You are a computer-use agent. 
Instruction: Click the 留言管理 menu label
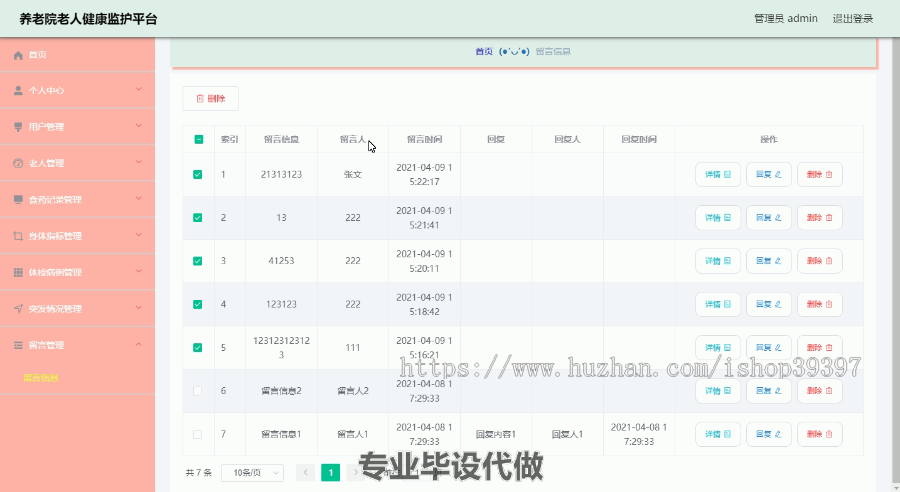(46, 345)
